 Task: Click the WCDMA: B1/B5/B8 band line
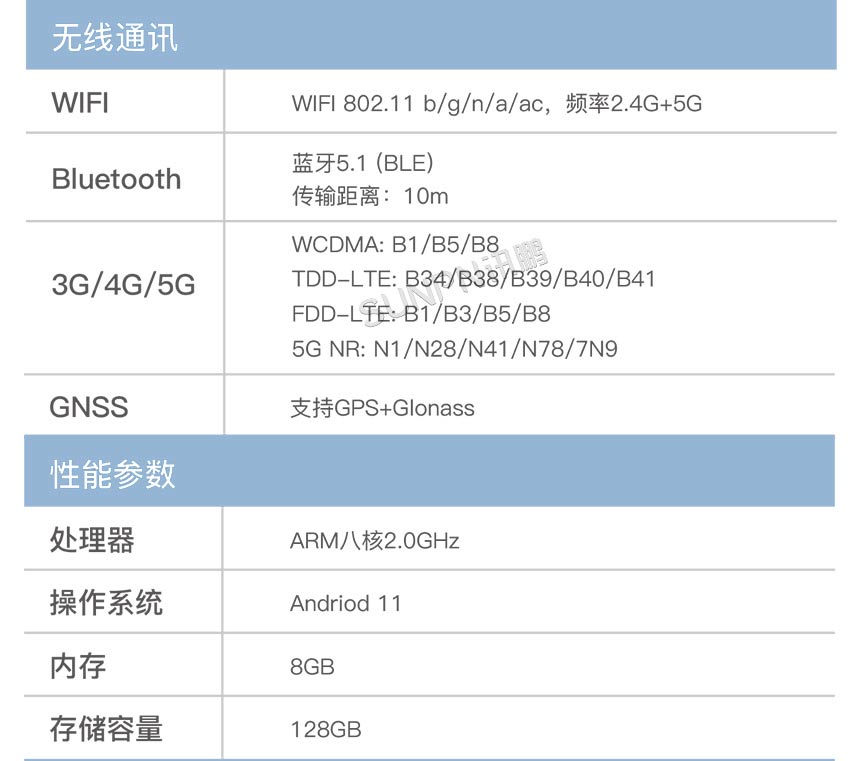click(x=395, y=245)
